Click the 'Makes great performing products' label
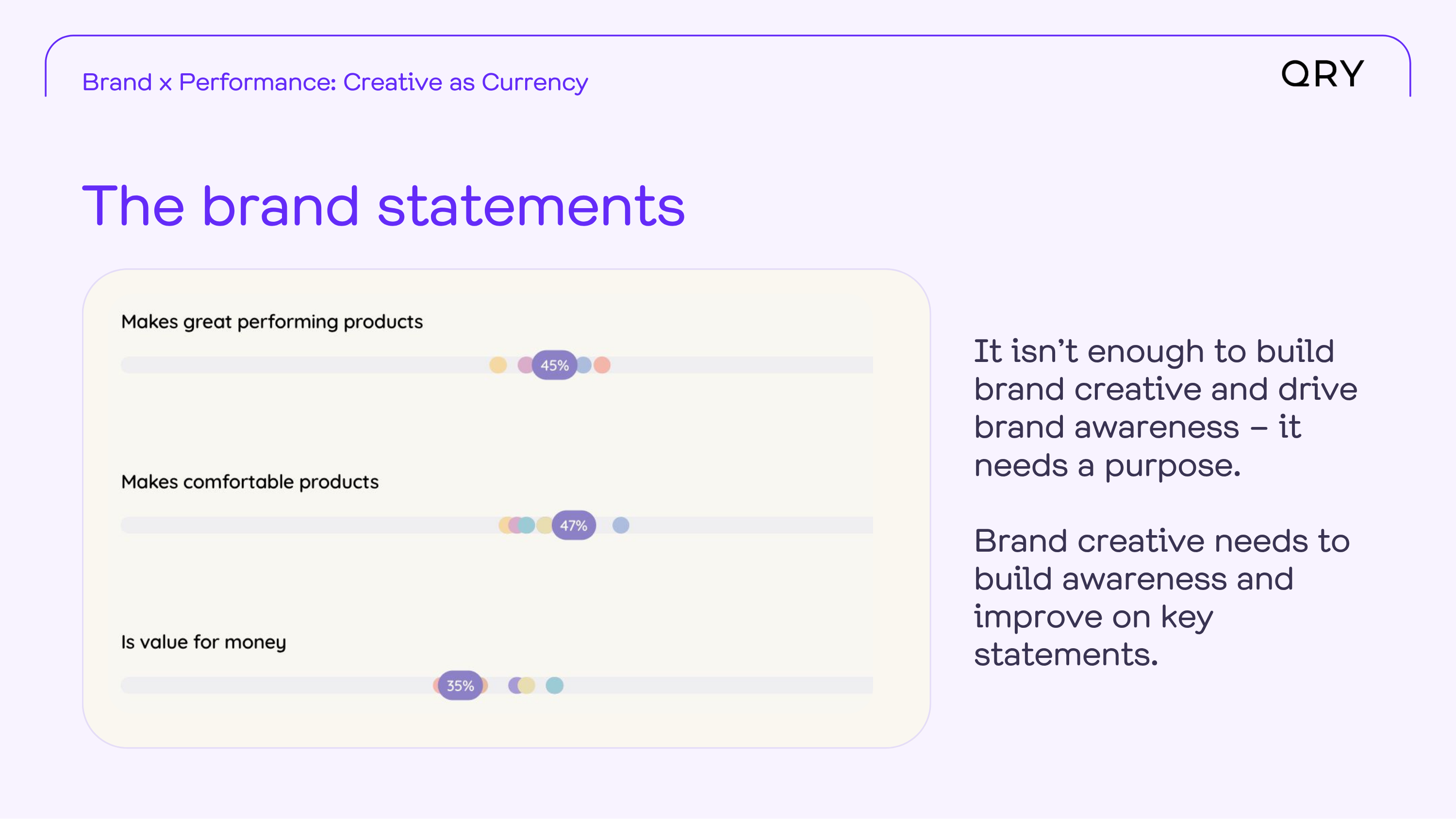This screenshot has height=819, width=1456. tap(272, 322)
